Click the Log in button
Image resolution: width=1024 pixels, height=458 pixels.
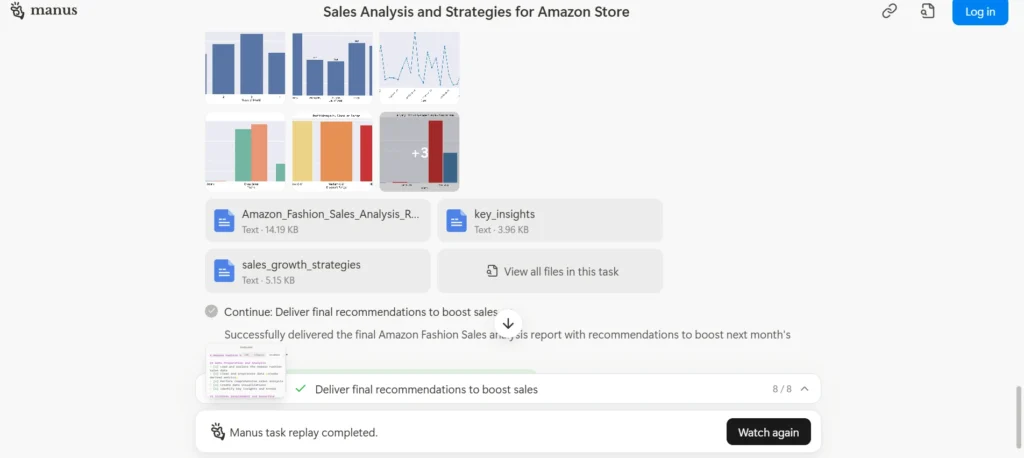tap(980, 12)
